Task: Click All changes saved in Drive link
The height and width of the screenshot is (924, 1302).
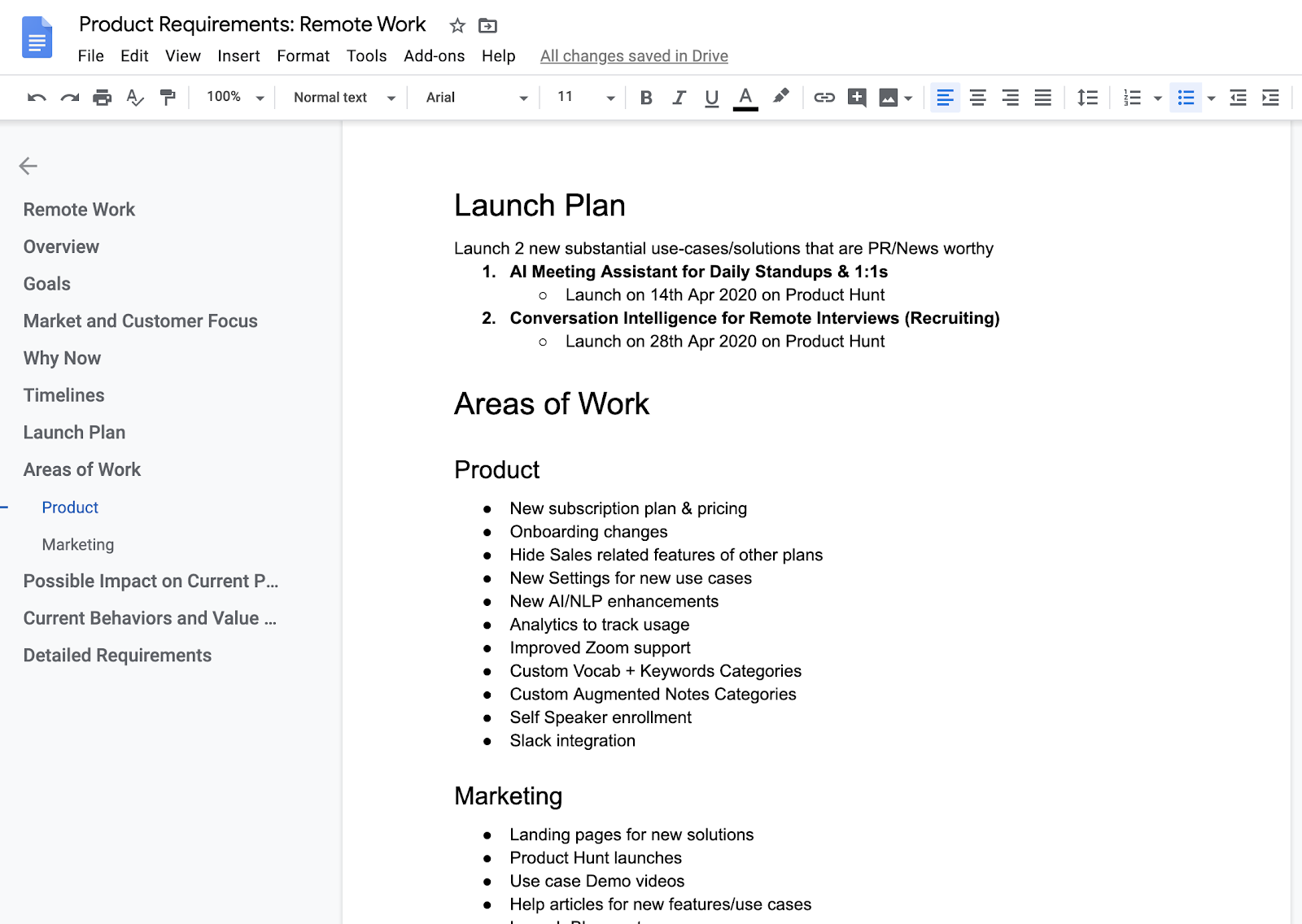Action: click(634, 56)
